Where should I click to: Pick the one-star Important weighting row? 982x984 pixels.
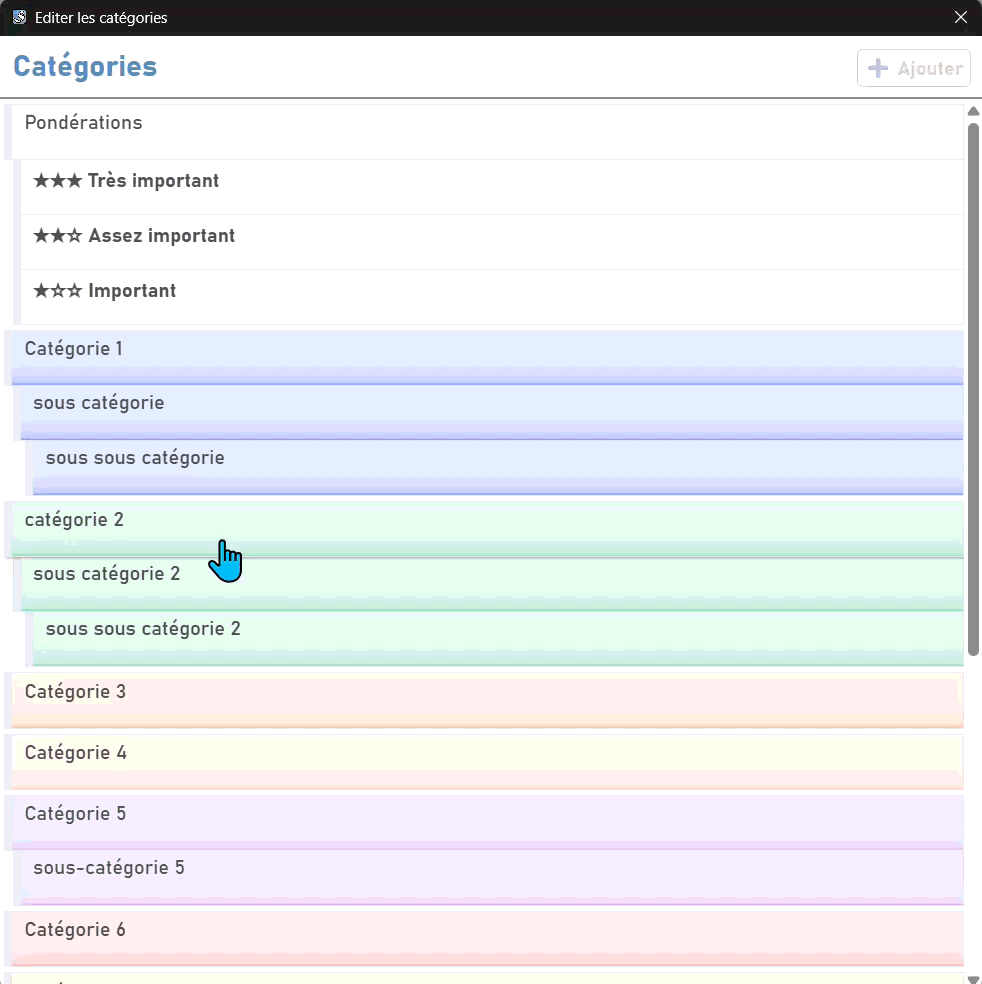492,297
